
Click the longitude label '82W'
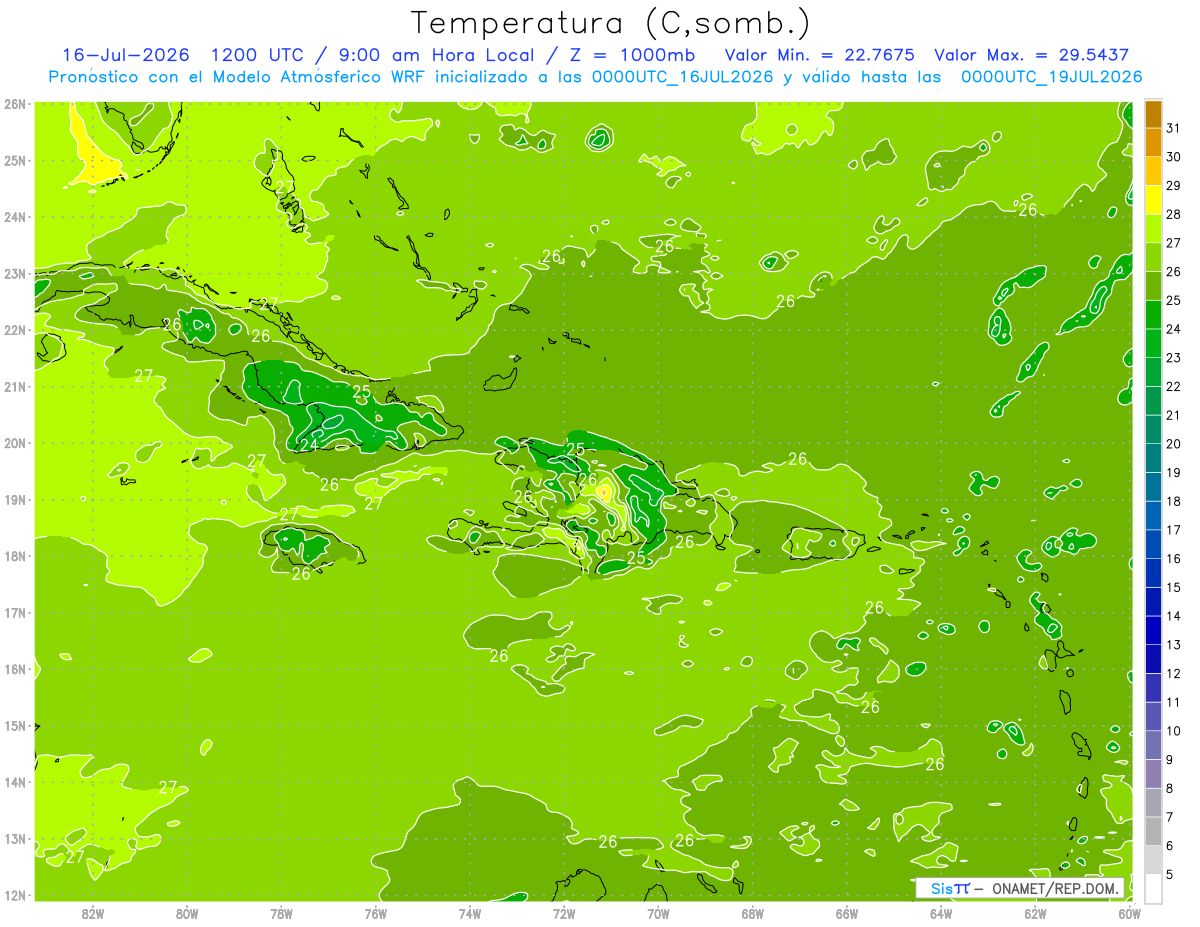coord(93,913)
